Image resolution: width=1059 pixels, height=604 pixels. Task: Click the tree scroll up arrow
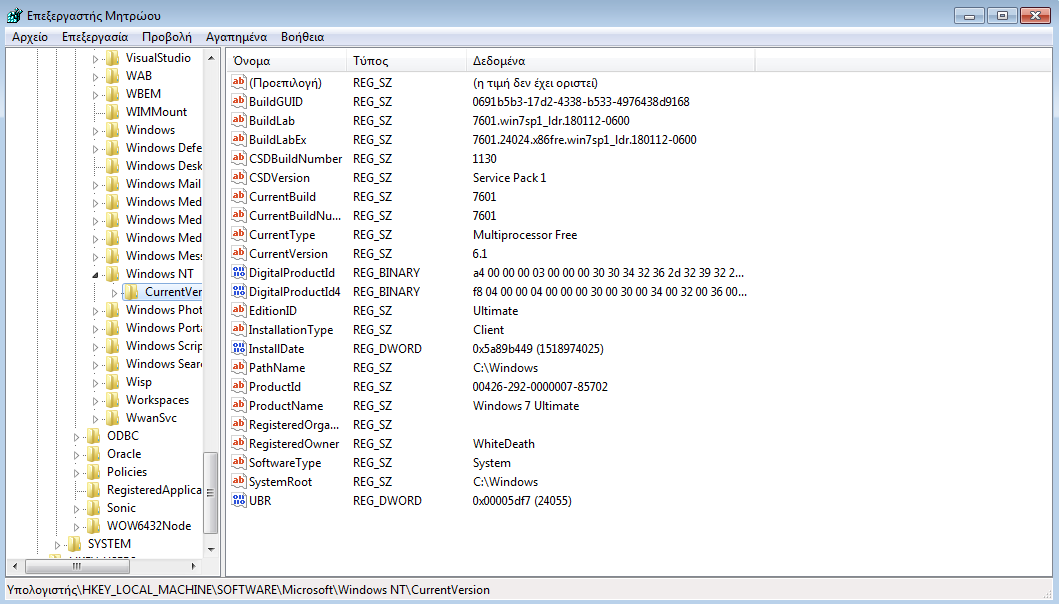(x=211, y=58)
